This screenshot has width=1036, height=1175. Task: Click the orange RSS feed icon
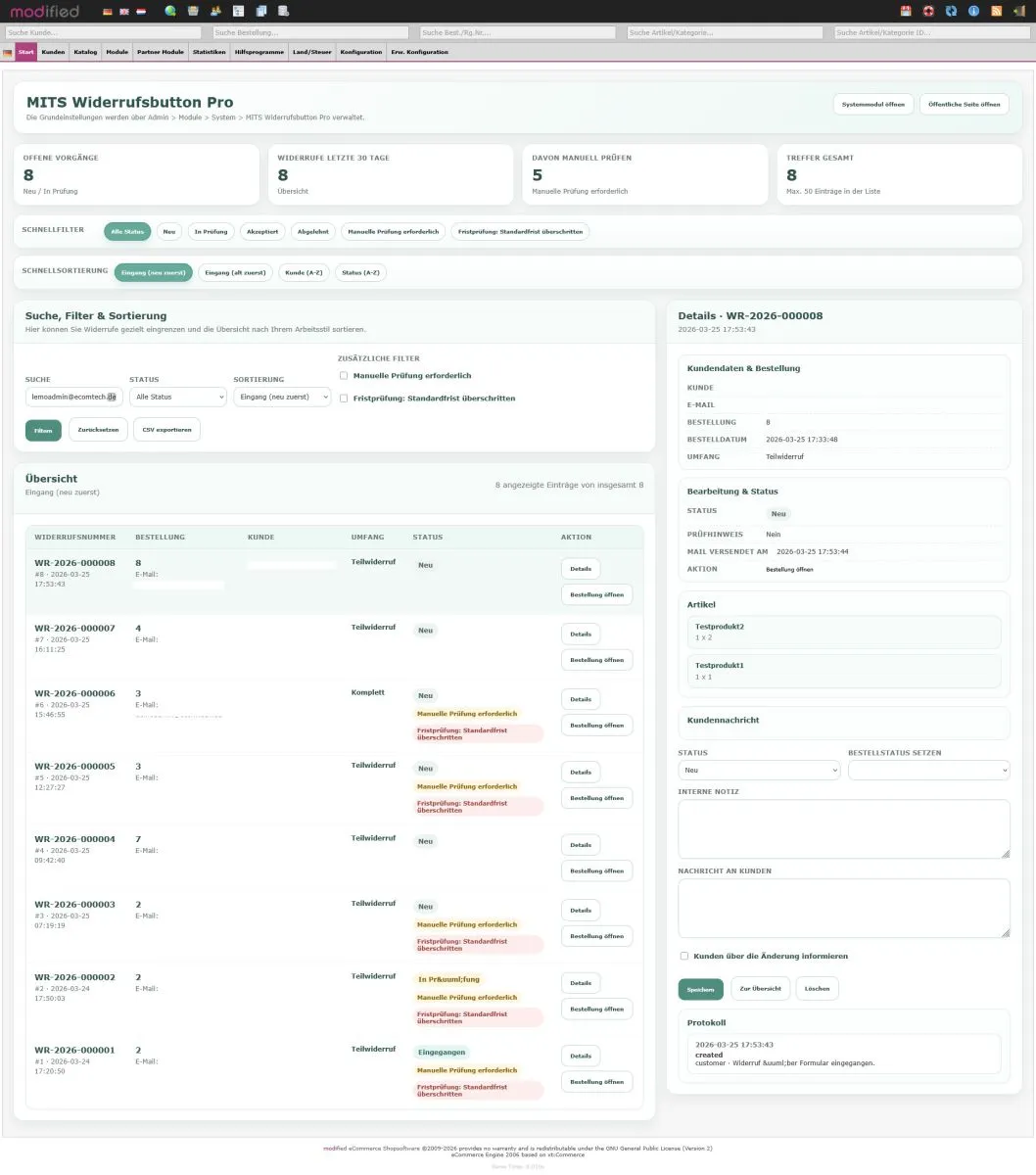[x=996, y=12]
